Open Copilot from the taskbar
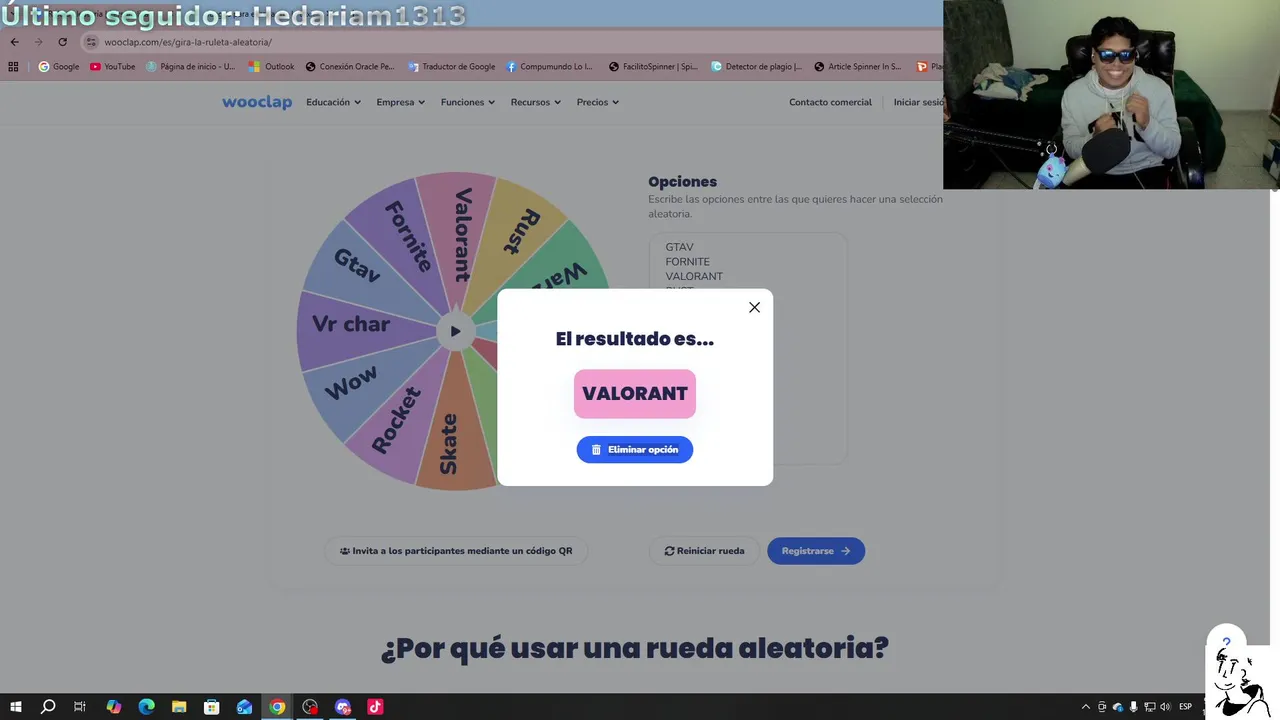Image resolution: width=1280 pixels, height=720 pixels. (113, 707)
